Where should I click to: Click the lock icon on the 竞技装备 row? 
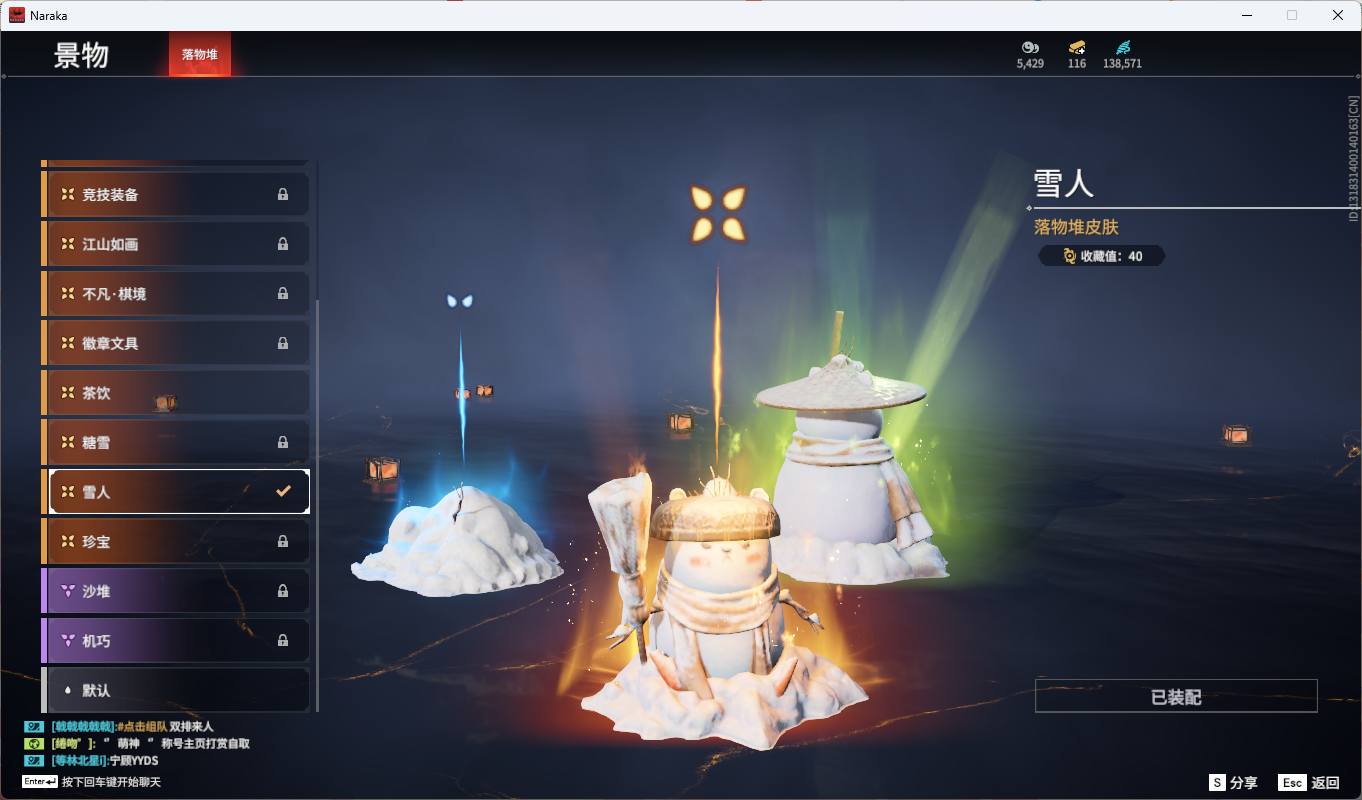[x=283, y=195]
